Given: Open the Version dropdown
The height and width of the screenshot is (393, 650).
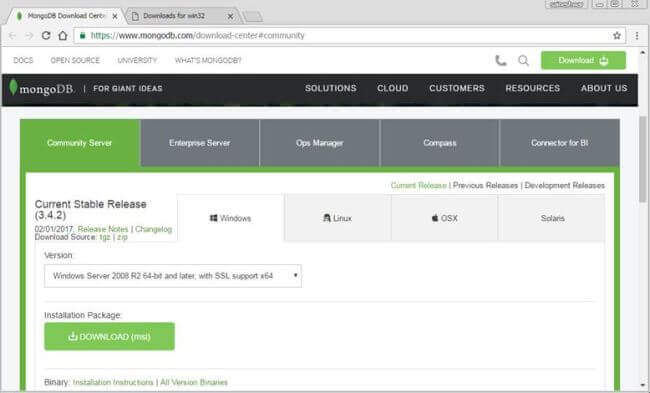Looking at the screenshot, I should pos(173,276).
